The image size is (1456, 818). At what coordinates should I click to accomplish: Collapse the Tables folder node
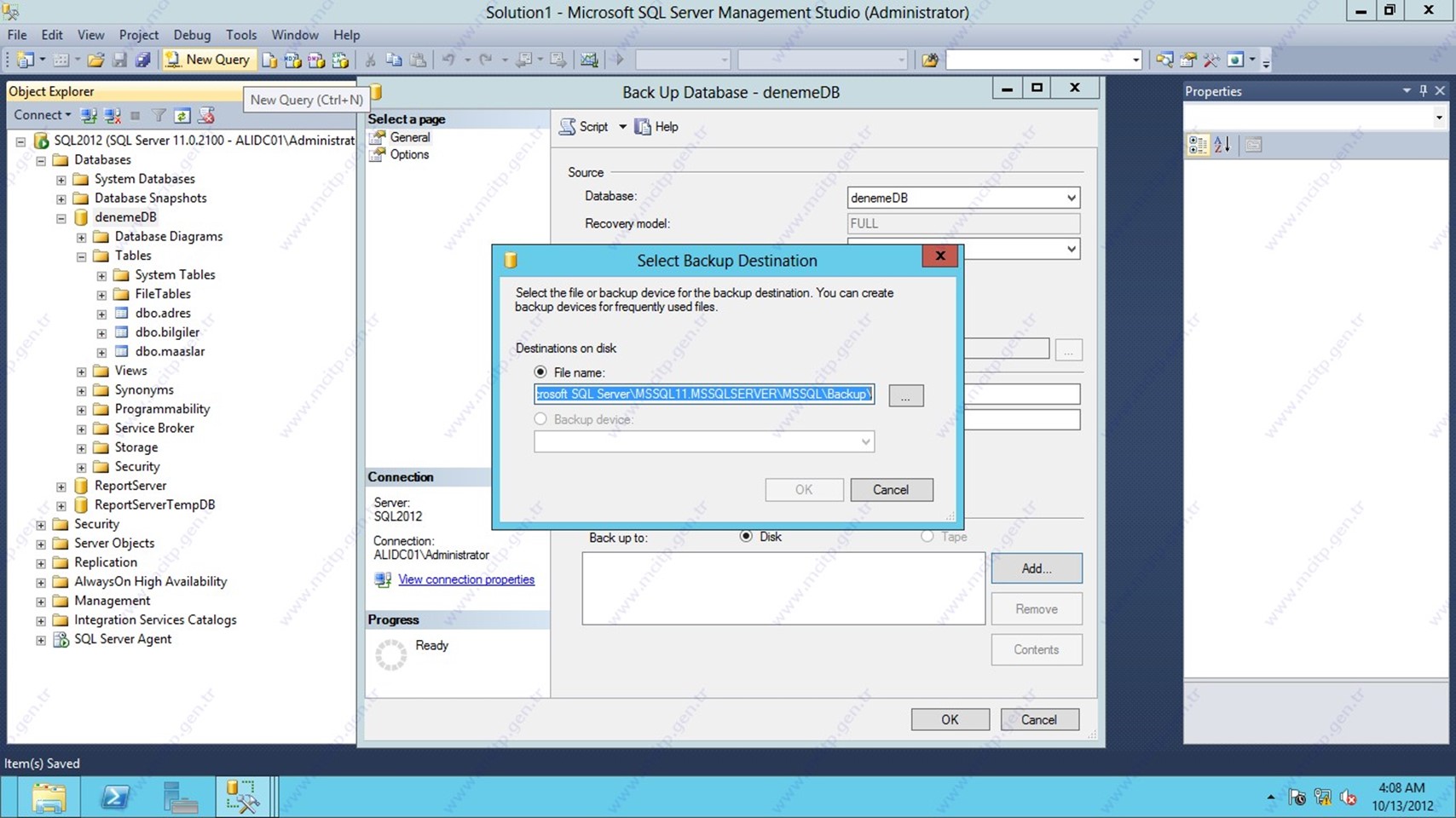[x=82, y=256]
